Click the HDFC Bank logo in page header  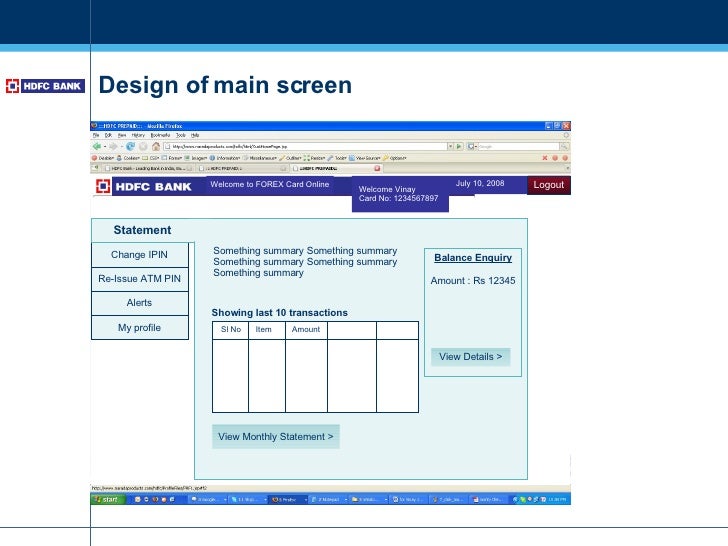(x=144, y=187)
